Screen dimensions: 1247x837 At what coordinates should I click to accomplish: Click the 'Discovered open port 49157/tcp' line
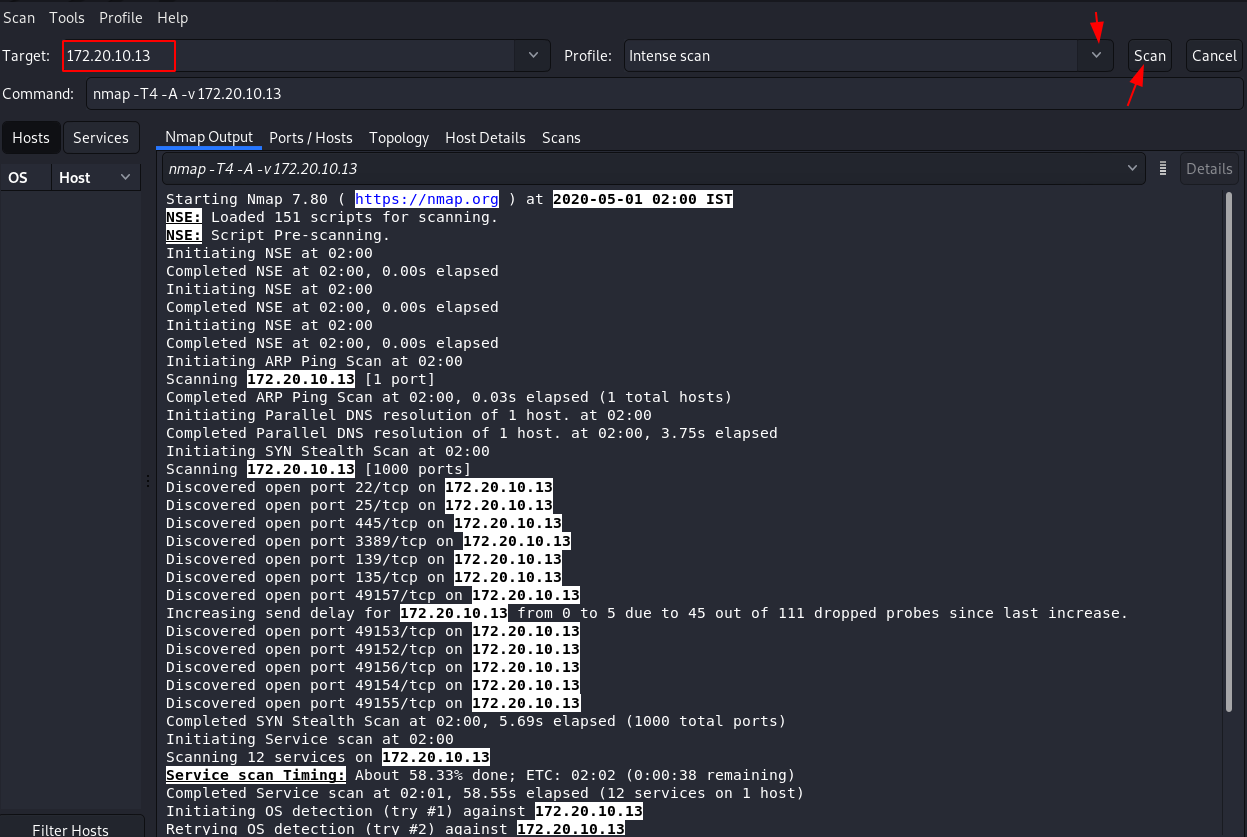[373, 596]
